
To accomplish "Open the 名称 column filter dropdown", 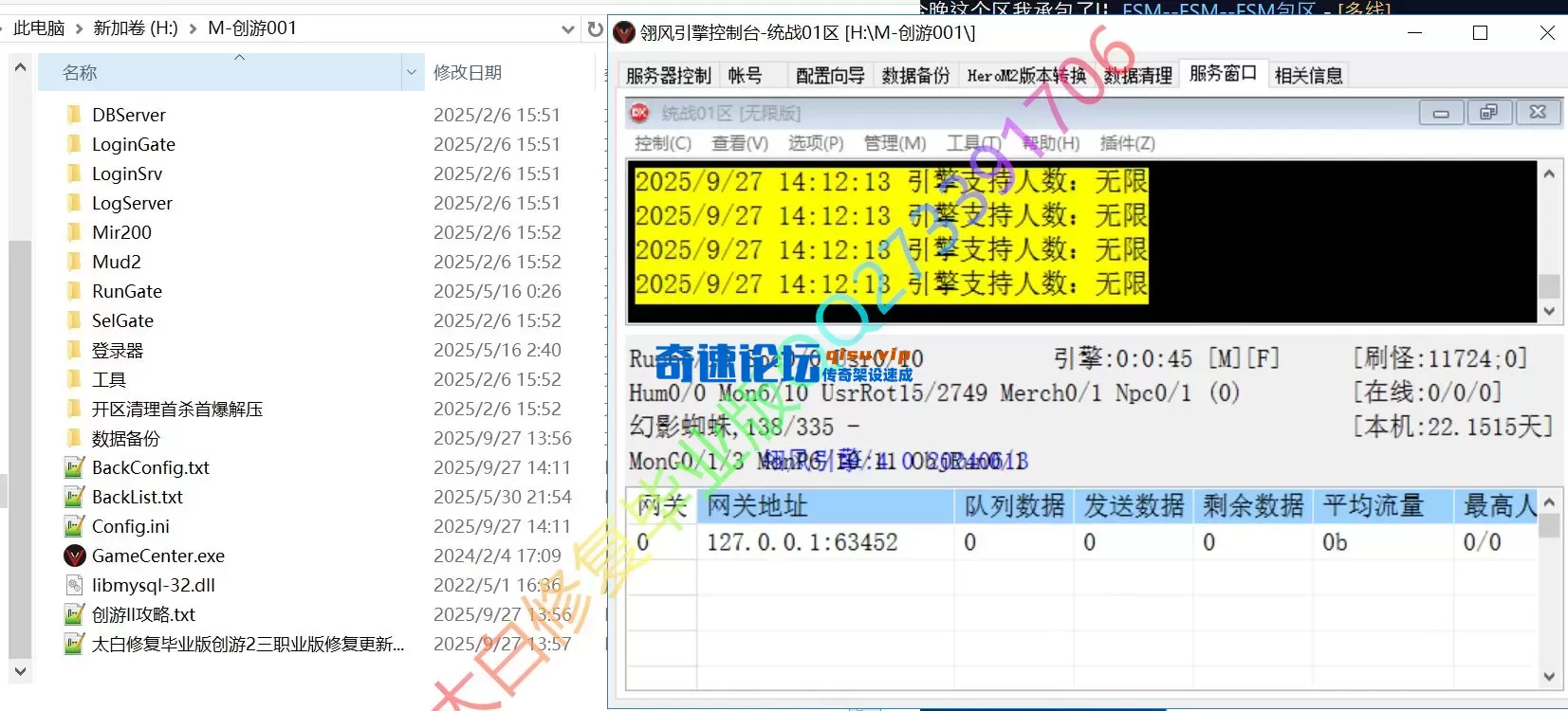I will pyautogui.click(x=412, y=72).
